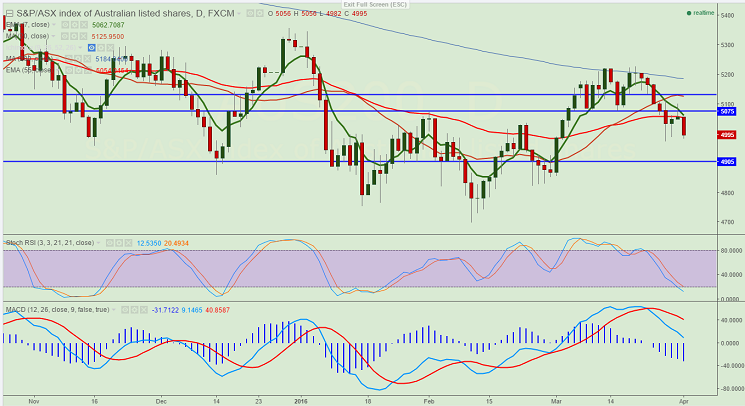Screen dimensions: 745x406
Task: Open the MACD legend dropdown arrow
Action: click(x=114, y=310)
